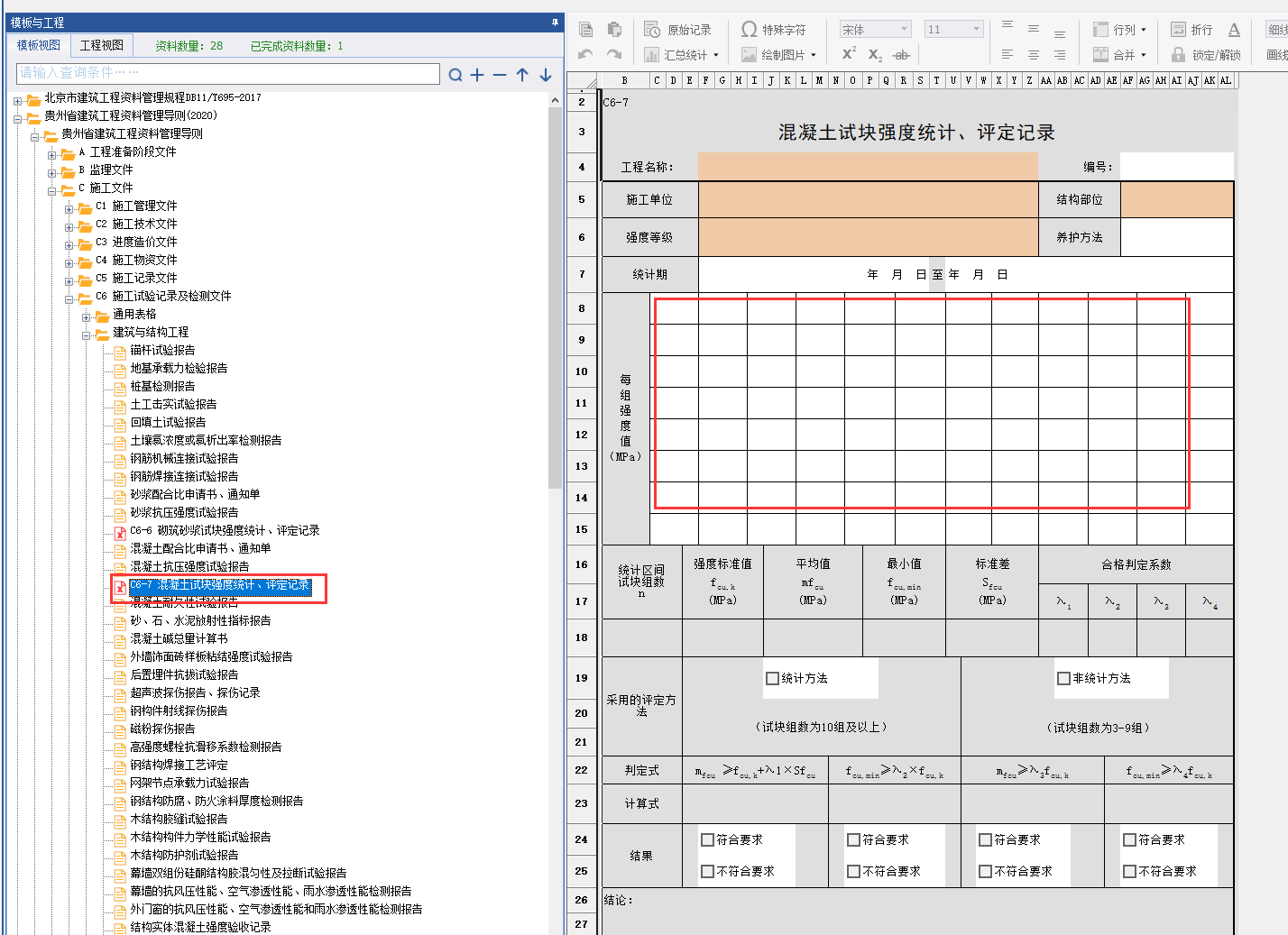
Task: Apply subscript formatting
Action: (x=875, y=55)
